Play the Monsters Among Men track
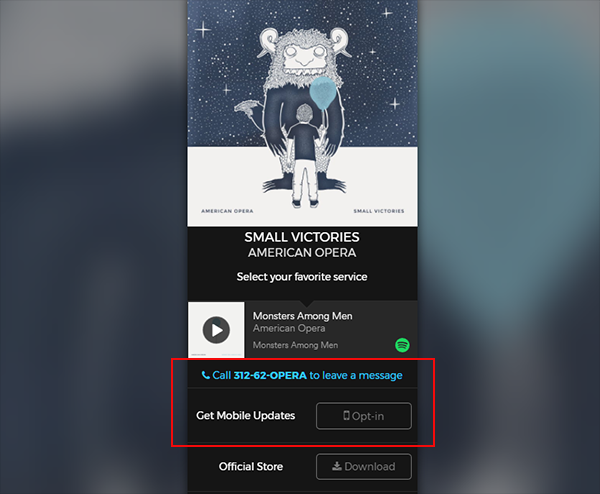 (x=216, y=329)
